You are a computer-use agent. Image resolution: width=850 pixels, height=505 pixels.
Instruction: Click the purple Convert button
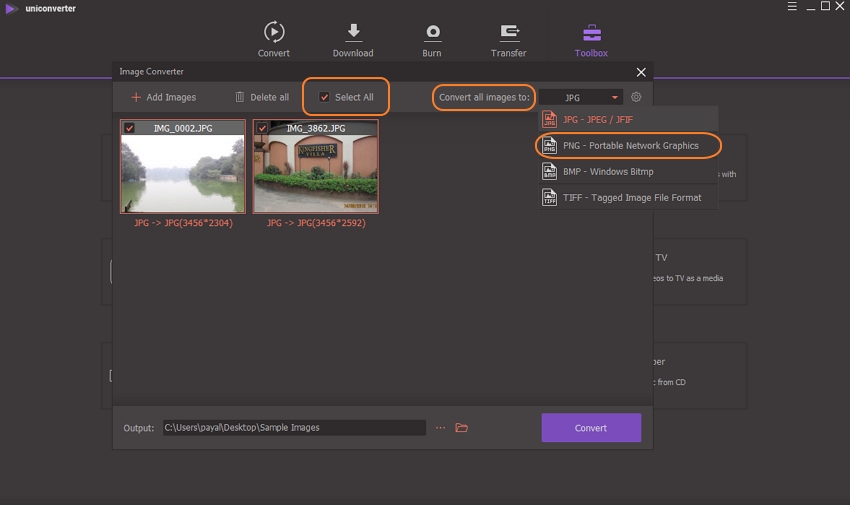click(591, 428)
